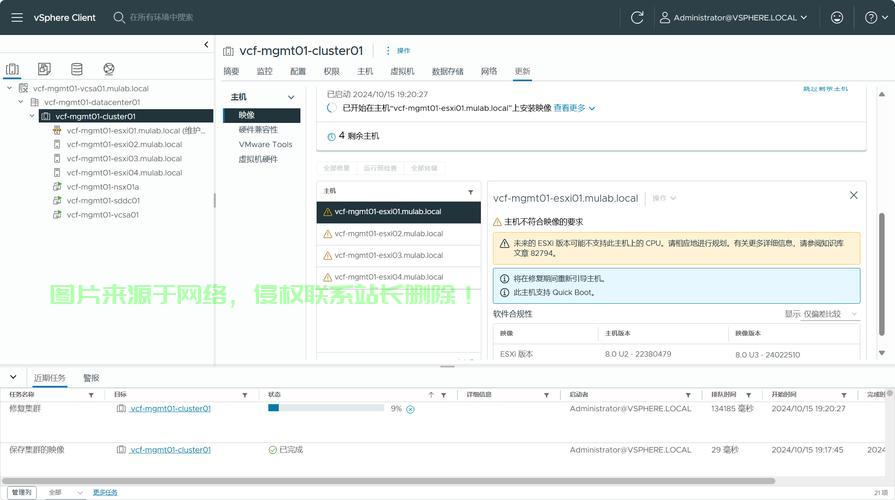This screenshot has width=895, height=500.
Task: Collapse the left navigation sidebar
Action: tap(206, 45)
